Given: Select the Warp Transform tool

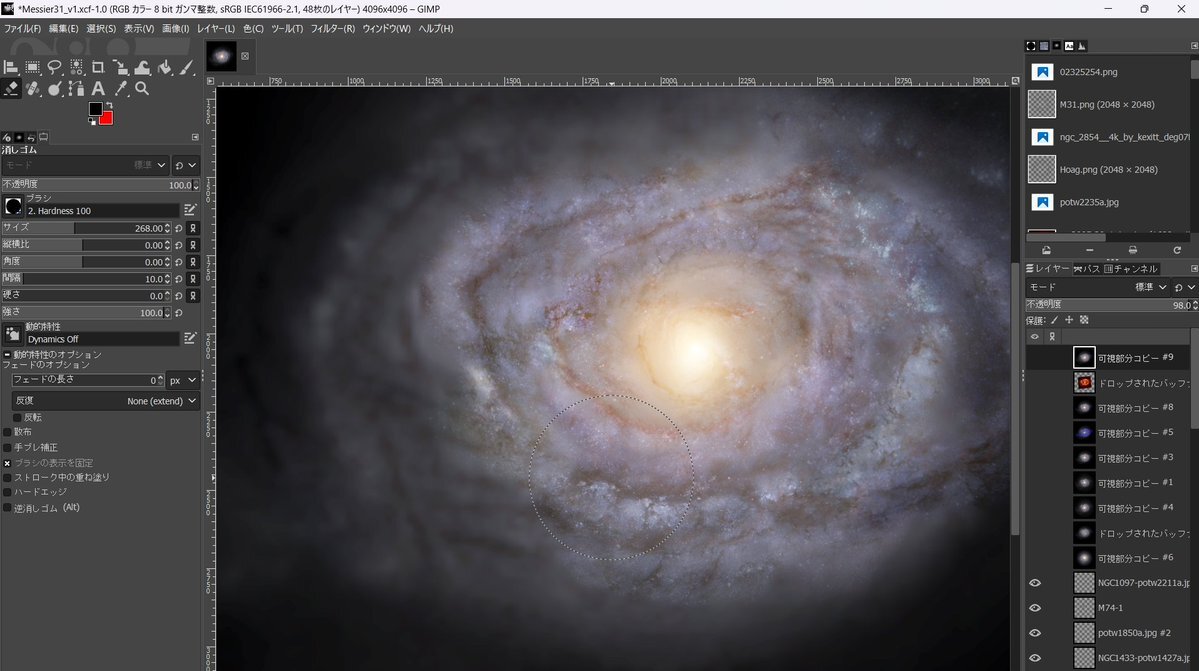Looking at the screenshot, I should point(142,67).
